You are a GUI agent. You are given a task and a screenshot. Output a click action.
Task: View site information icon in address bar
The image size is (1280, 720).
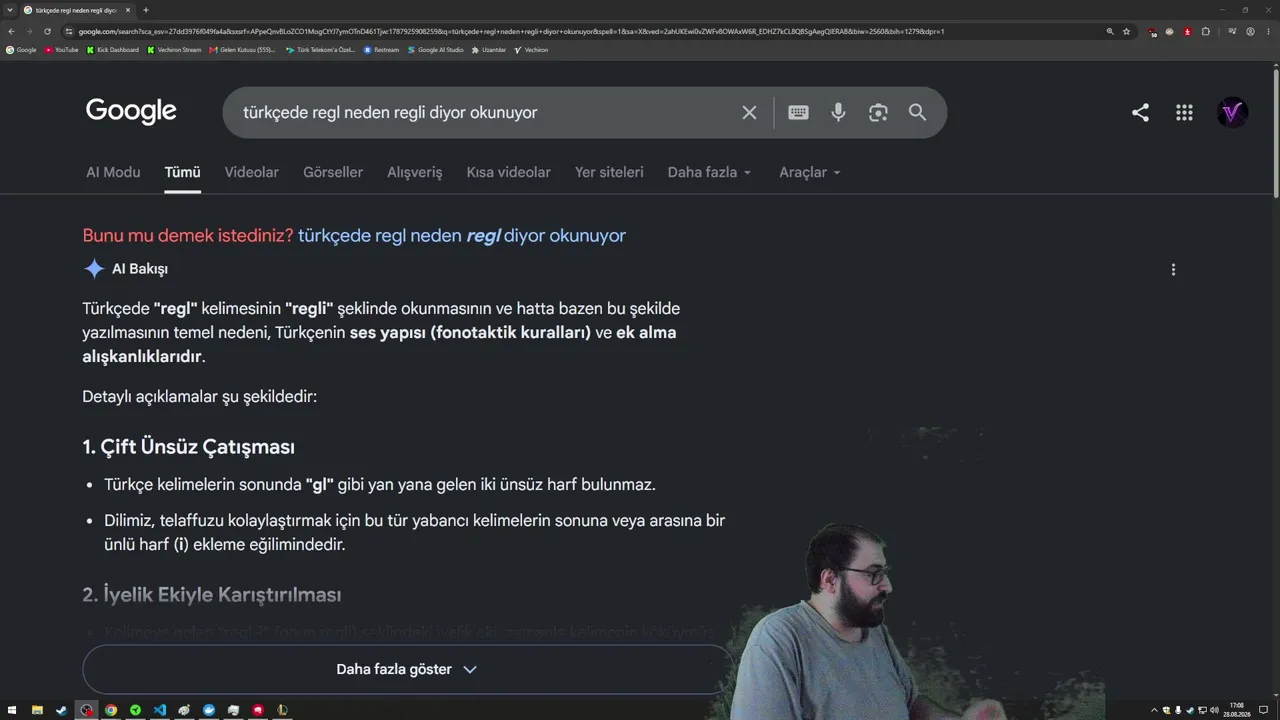click(x=68, y=31)
